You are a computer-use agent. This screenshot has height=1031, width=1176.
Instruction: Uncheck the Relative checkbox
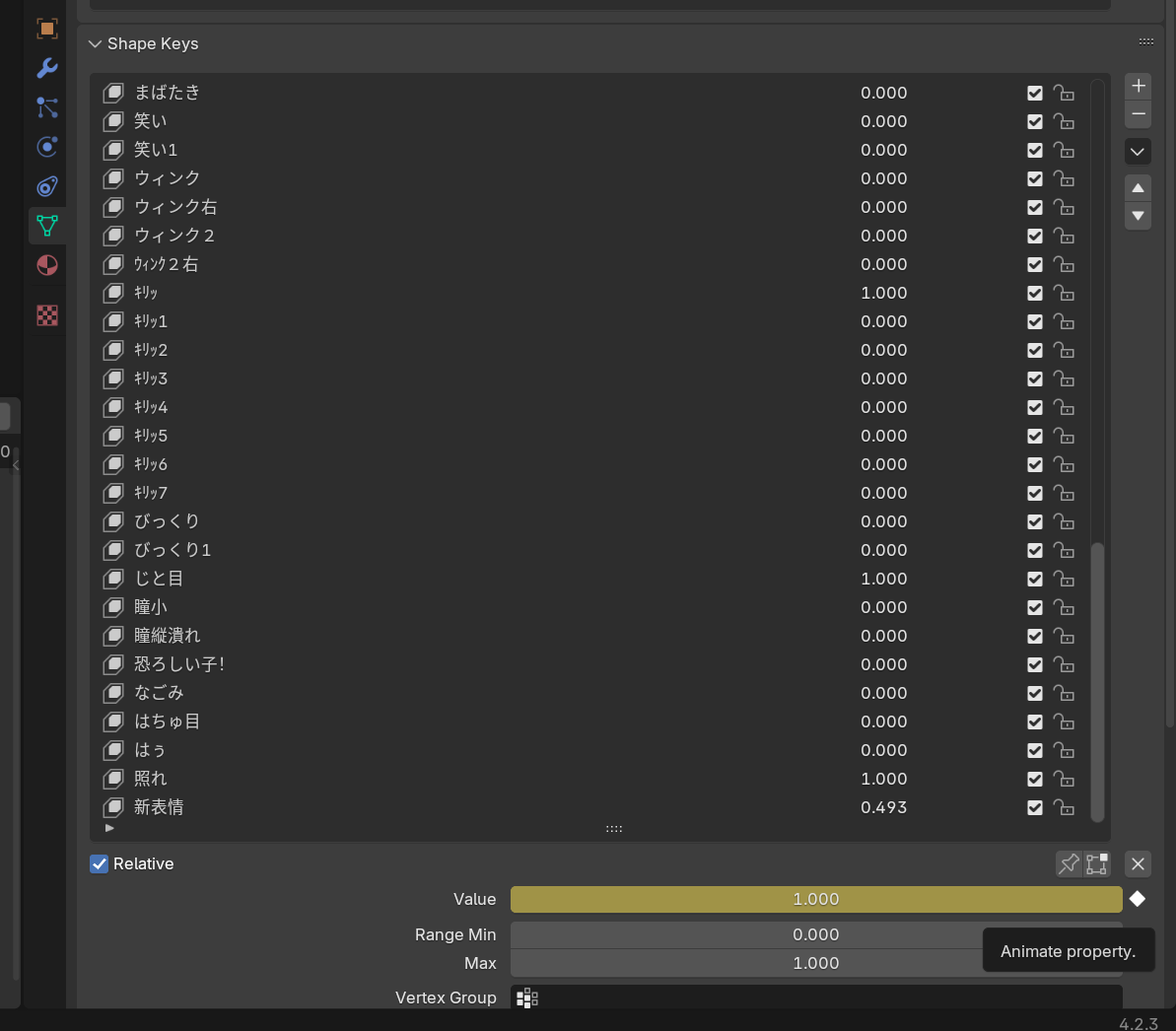(99, 863)
